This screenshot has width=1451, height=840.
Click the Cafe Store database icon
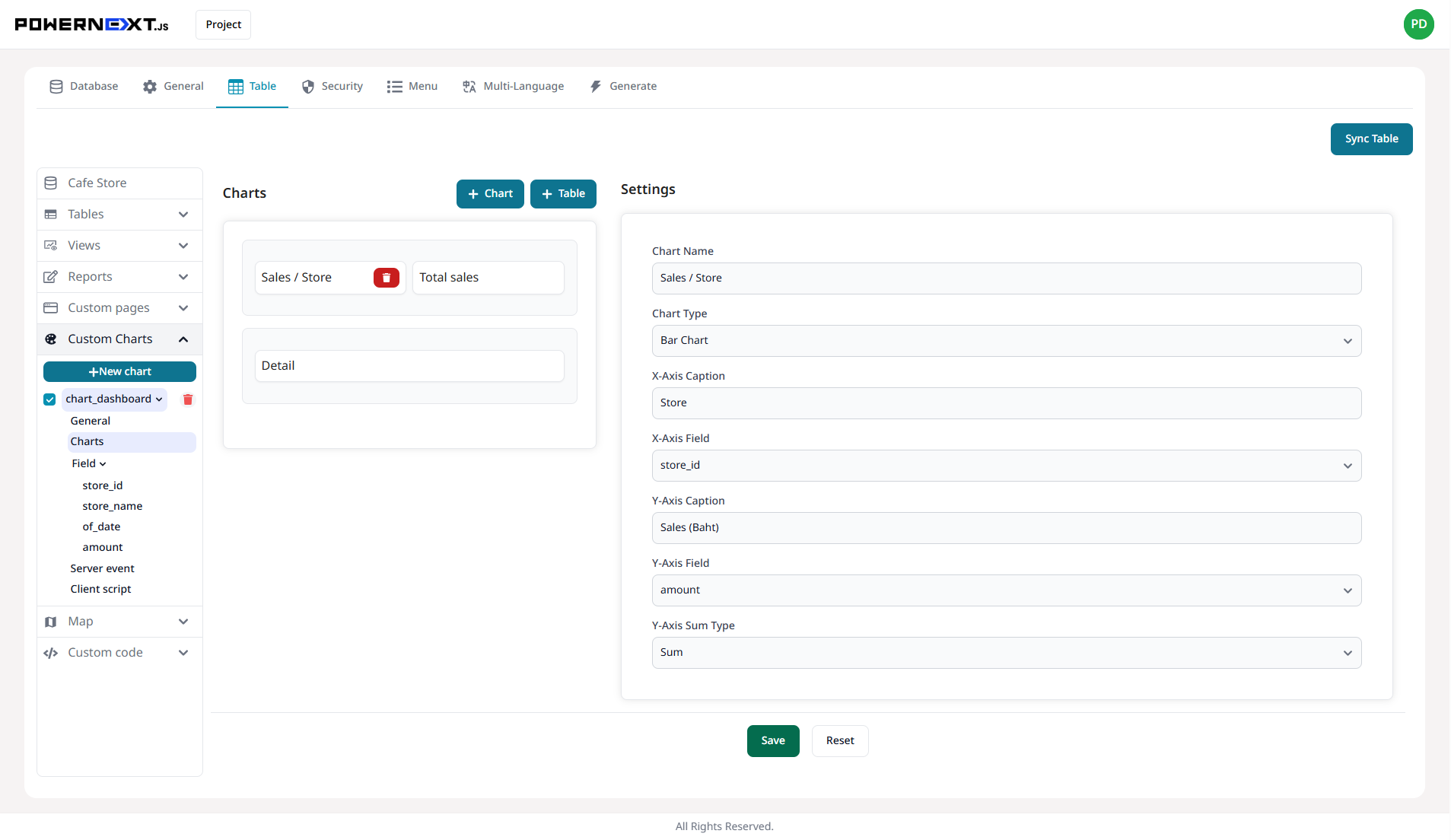pyautogui.click(x=51, y=183)
